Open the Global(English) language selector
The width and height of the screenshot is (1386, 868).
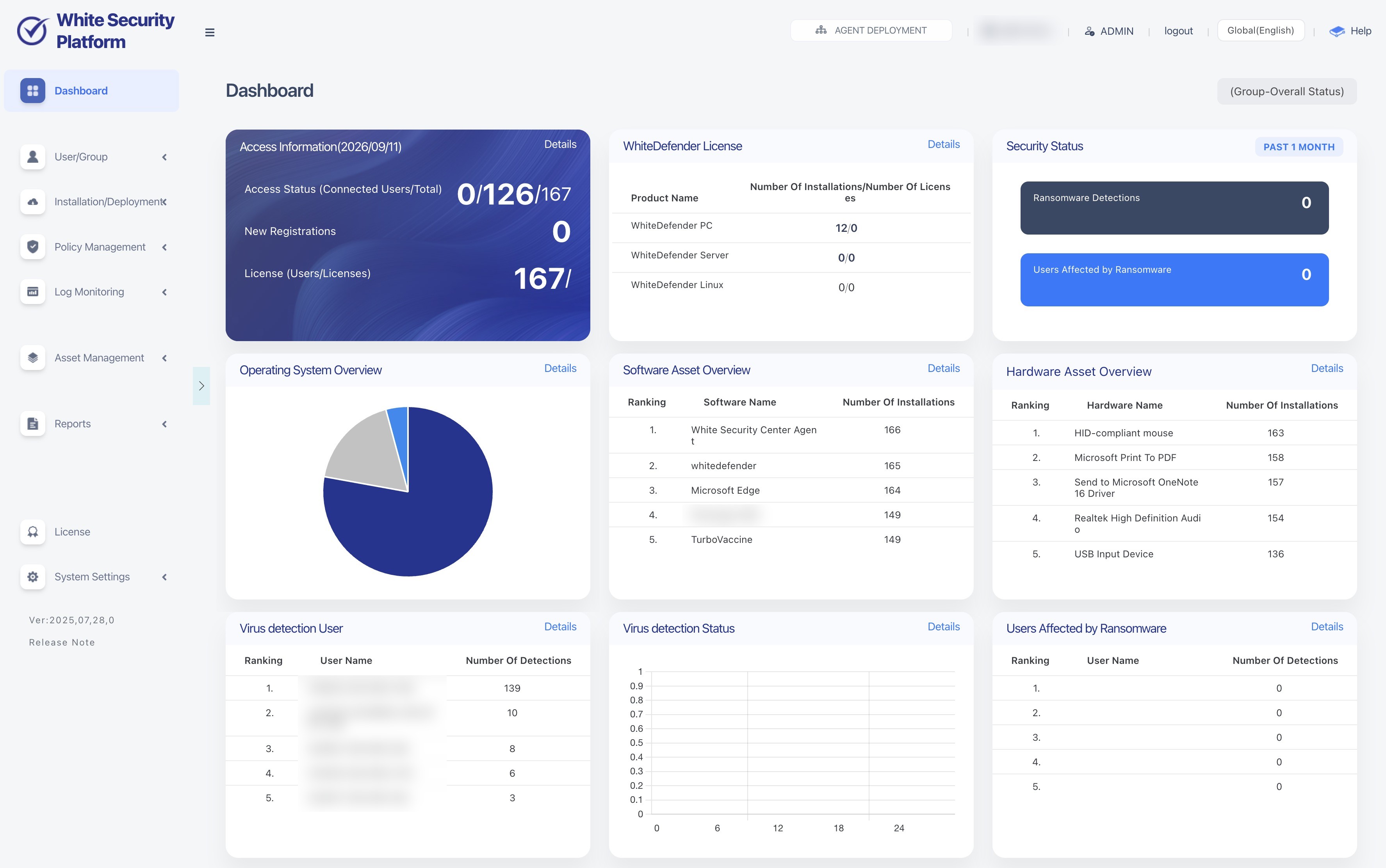(1261, 30)
